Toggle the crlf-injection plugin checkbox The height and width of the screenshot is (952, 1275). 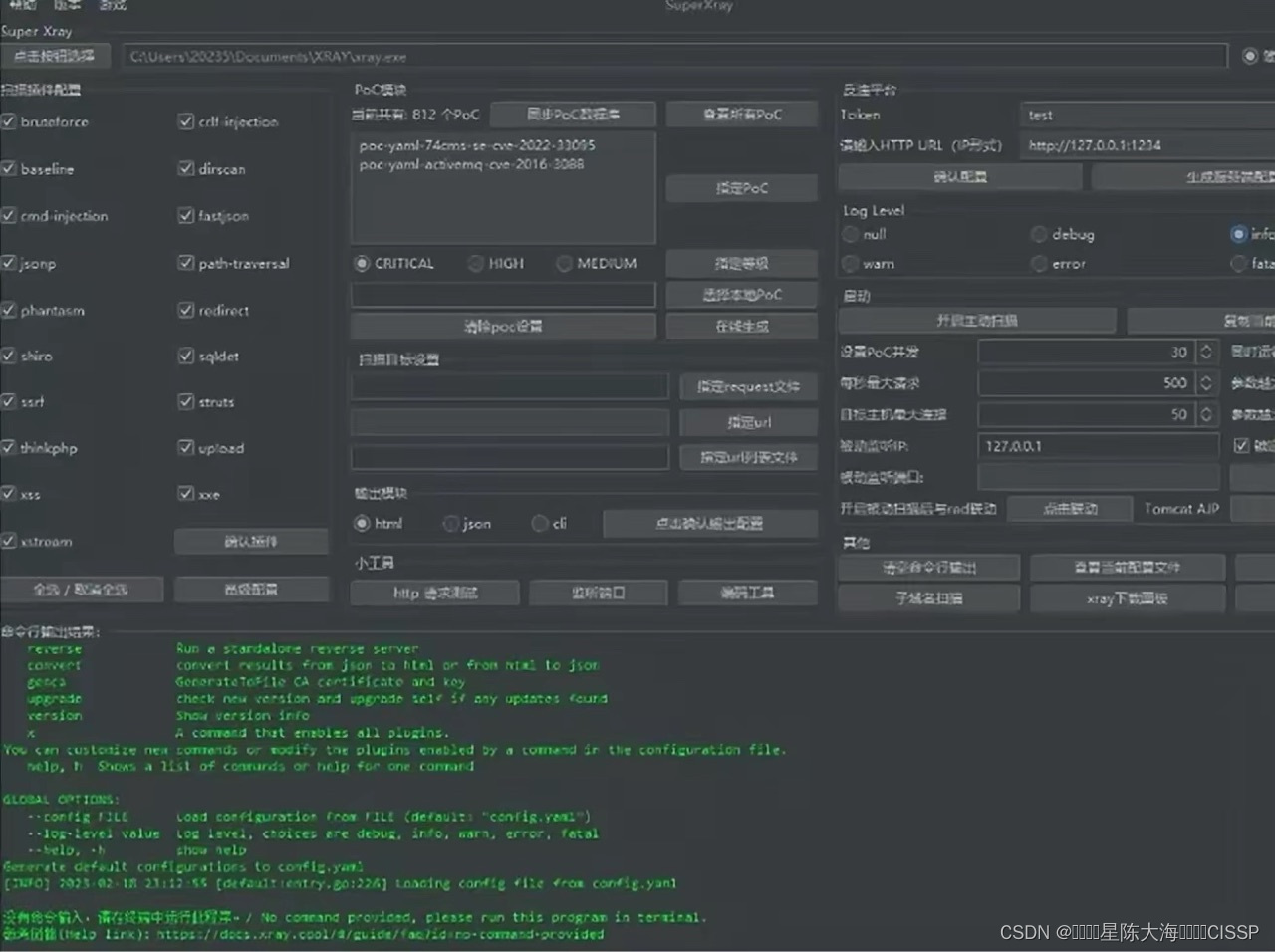(185, 121)
